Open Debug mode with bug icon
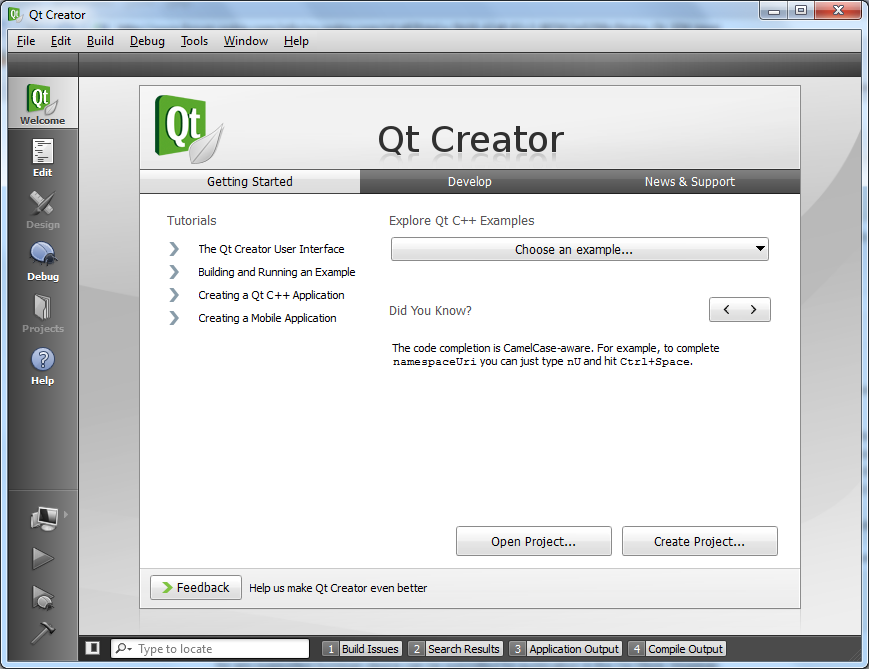869x669 pixels. tap(43, 262)
